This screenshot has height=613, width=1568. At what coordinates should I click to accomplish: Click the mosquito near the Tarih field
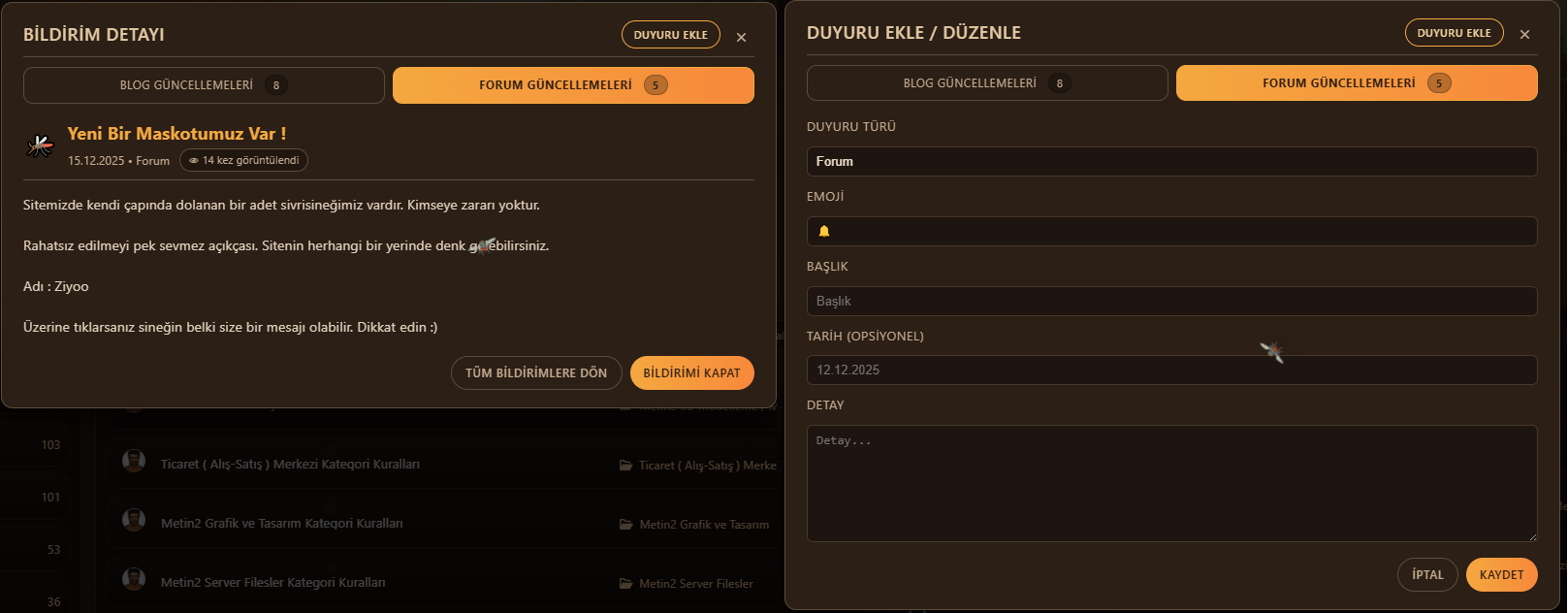pyautogui.click(x=1271, y=352)
